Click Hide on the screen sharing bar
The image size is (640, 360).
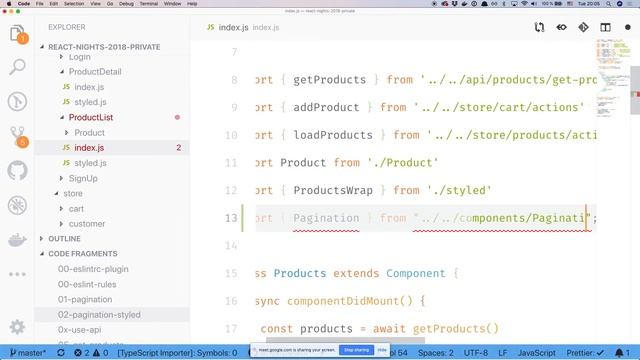(382, 350)
